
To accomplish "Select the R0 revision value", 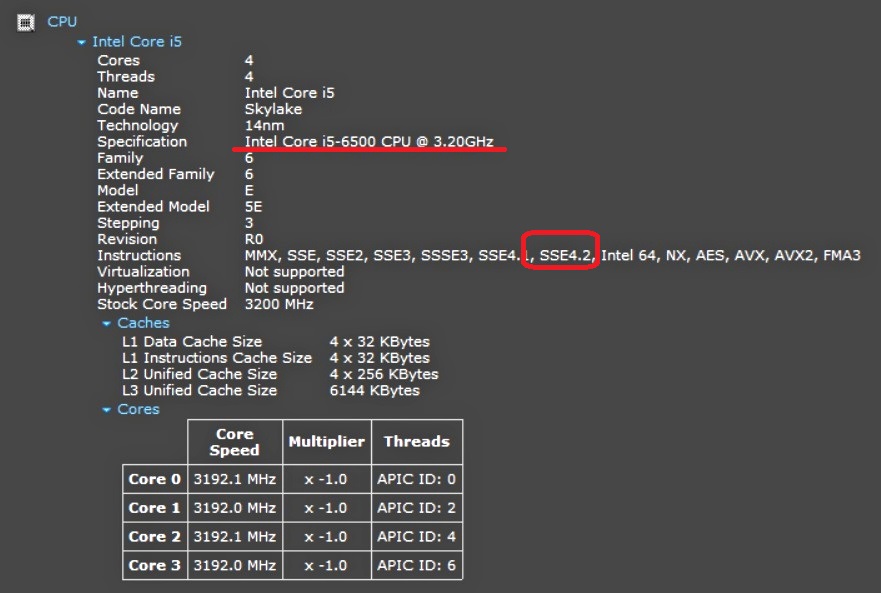I will pos(253,239).
